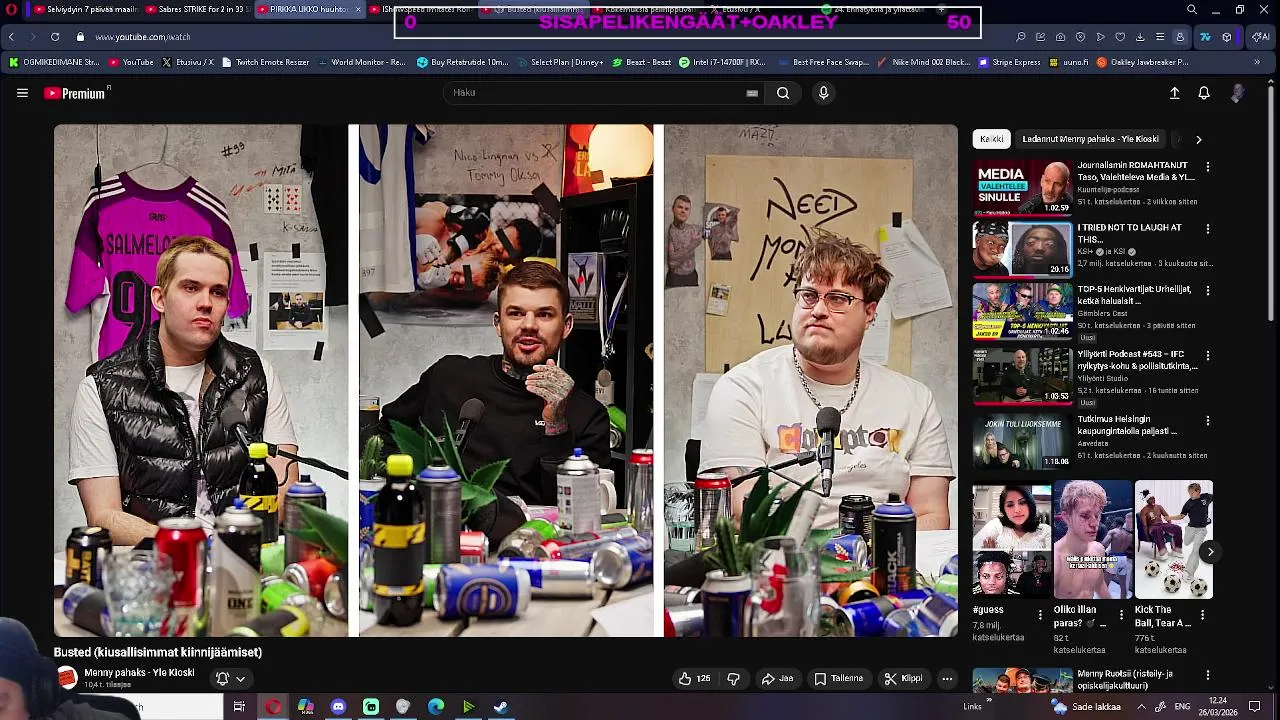Open the Oliko illan paras? short thumbnail

pos(1093,539)
